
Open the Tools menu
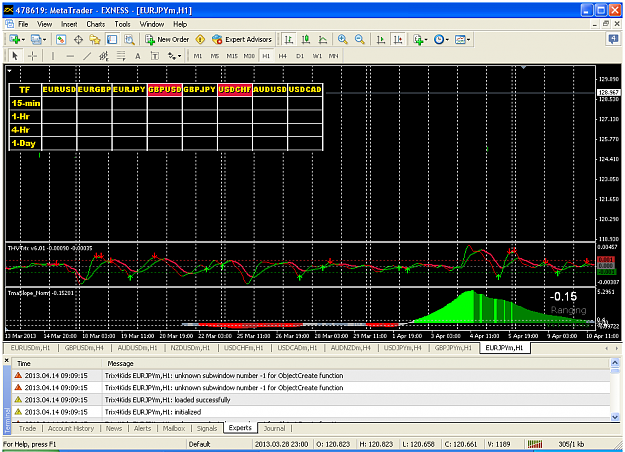pos(122,24)
